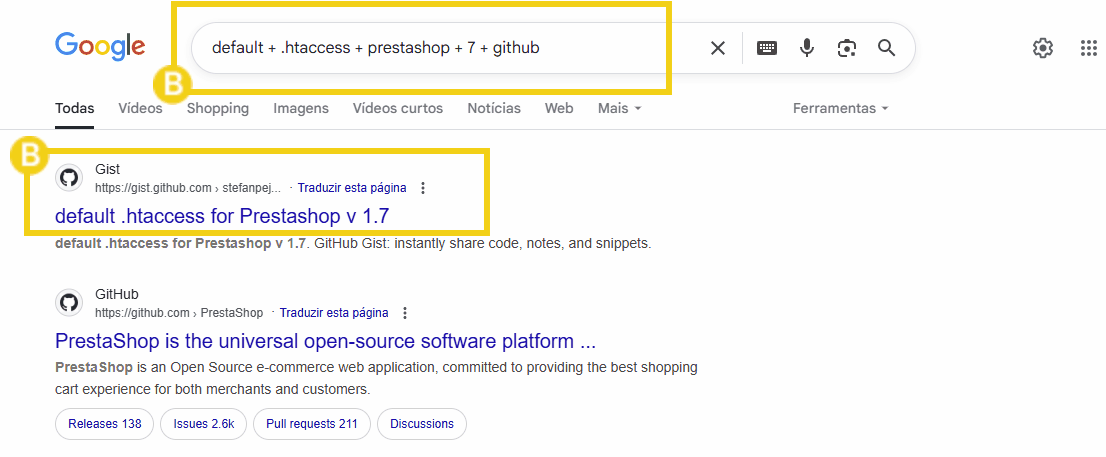The width and height of the screenshot is (1106, 457).
Task: Switch to the Vídeos tab
Action: coord(140,109)
